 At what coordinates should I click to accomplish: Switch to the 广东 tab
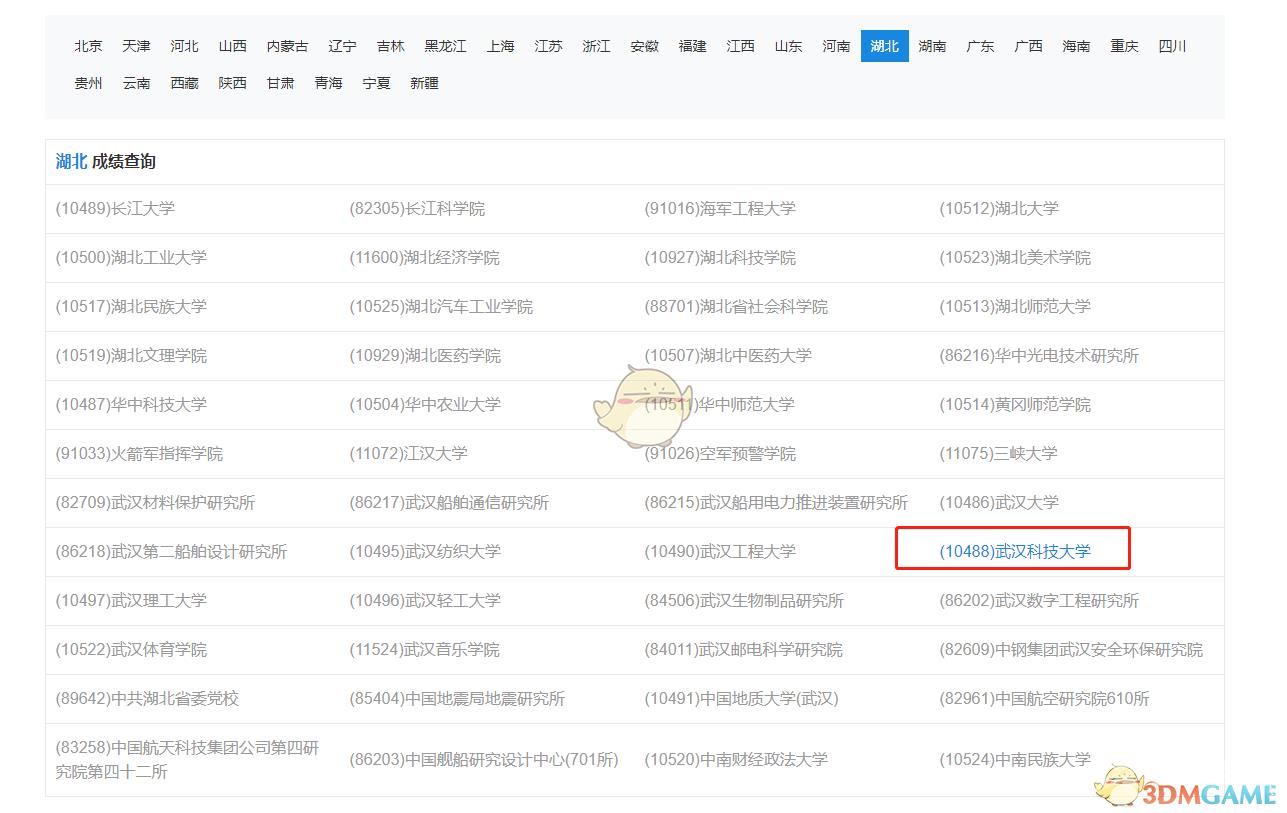click(x=981, y=46)
